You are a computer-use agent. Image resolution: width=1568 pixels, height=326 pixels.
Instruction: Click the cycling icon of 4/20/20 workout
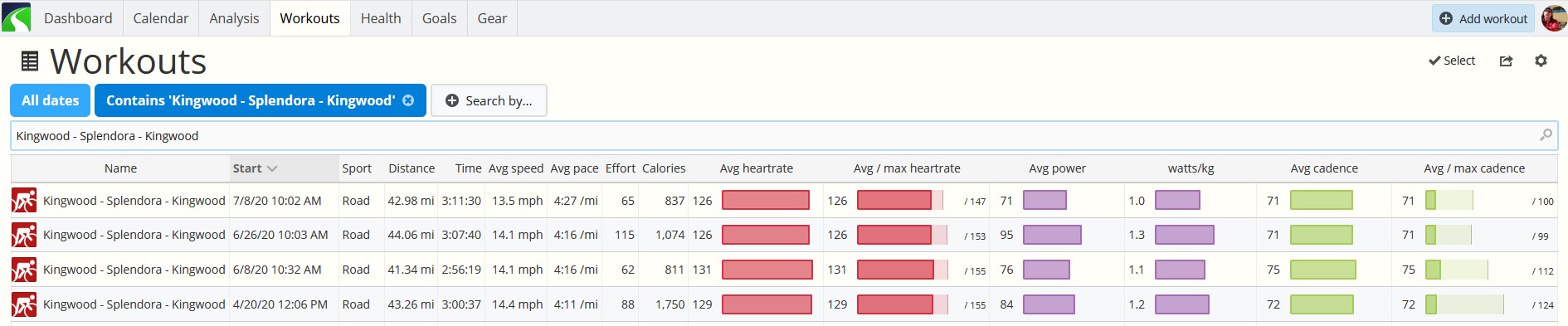pos(24,304)
